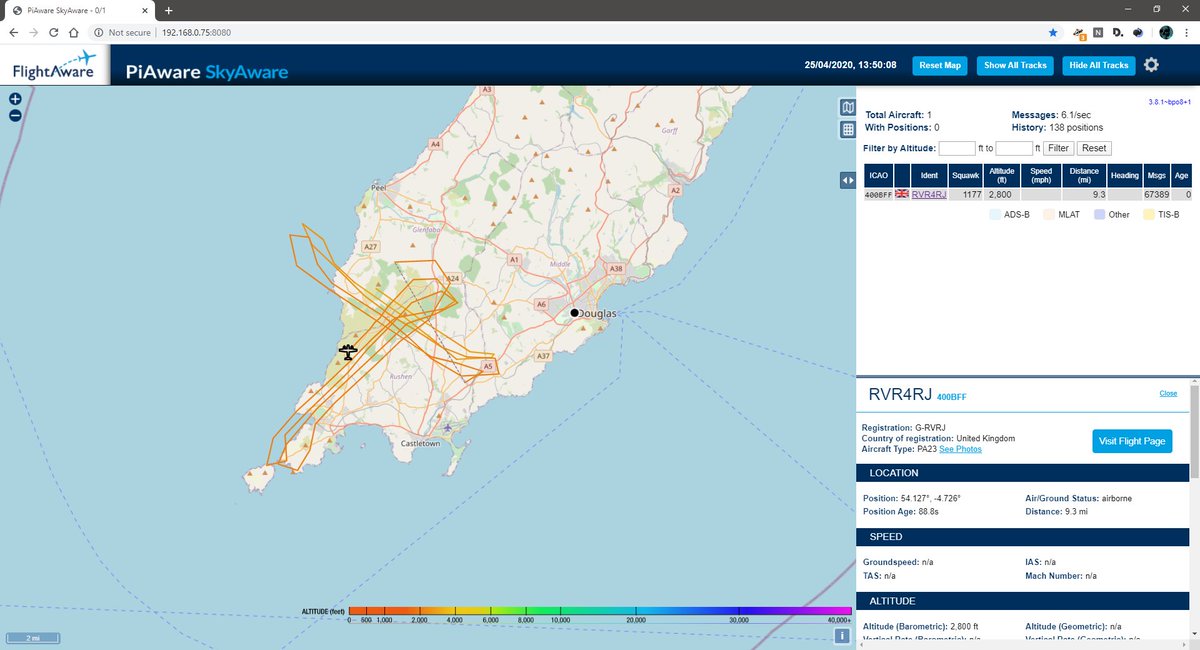The height and width of the screenshot is (650, 1200).
Task: Click the grid/table view icon below map layers
Action: pos(848,127)
